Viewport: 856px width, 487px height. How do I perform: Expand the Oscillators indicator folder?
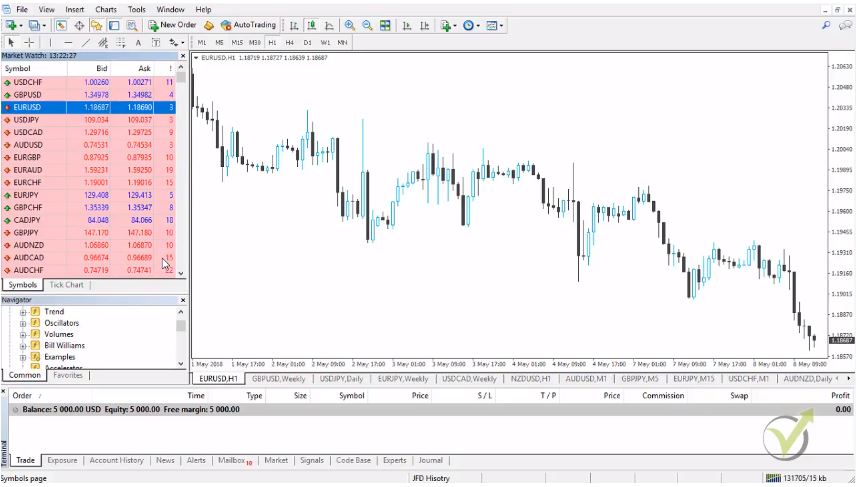coord(22,323)
